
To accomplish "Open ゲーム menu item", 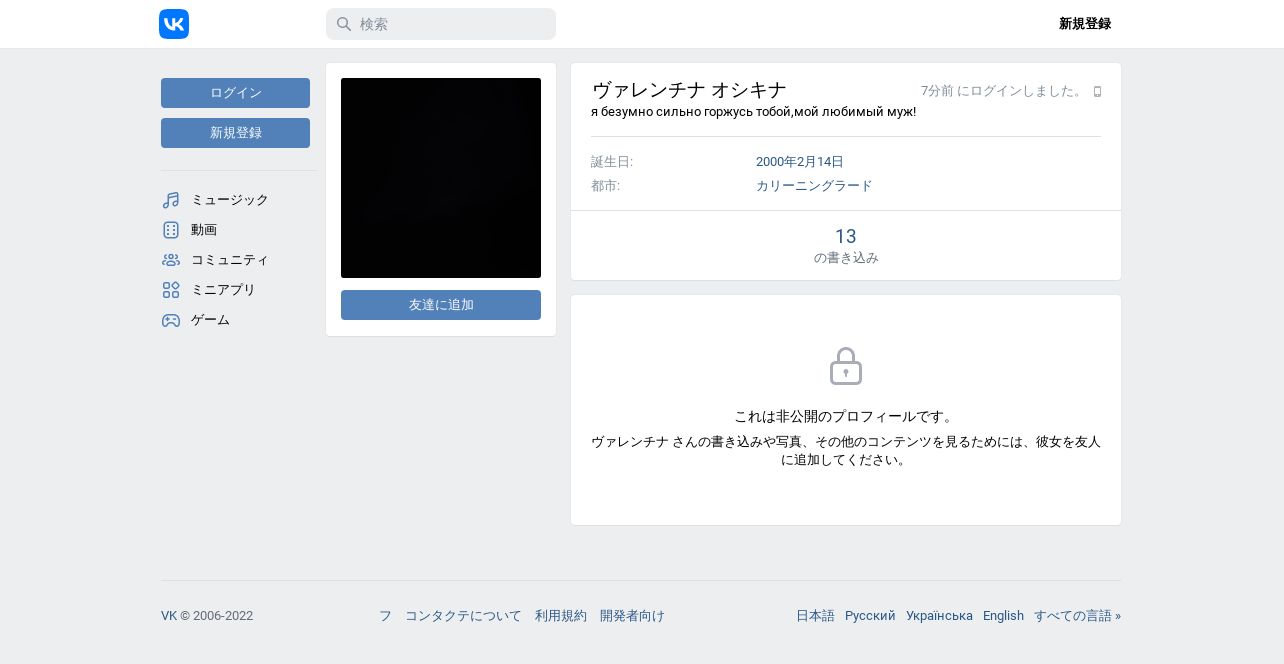I will 235,320.
